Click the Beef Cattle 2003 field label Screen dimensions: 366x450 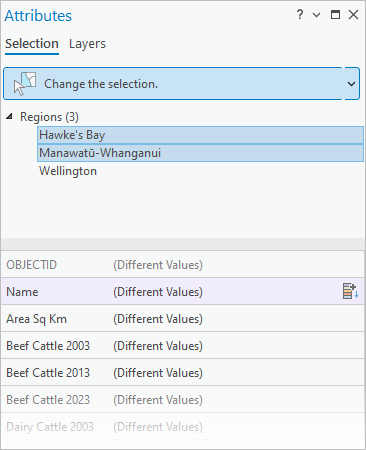point(48,346)
